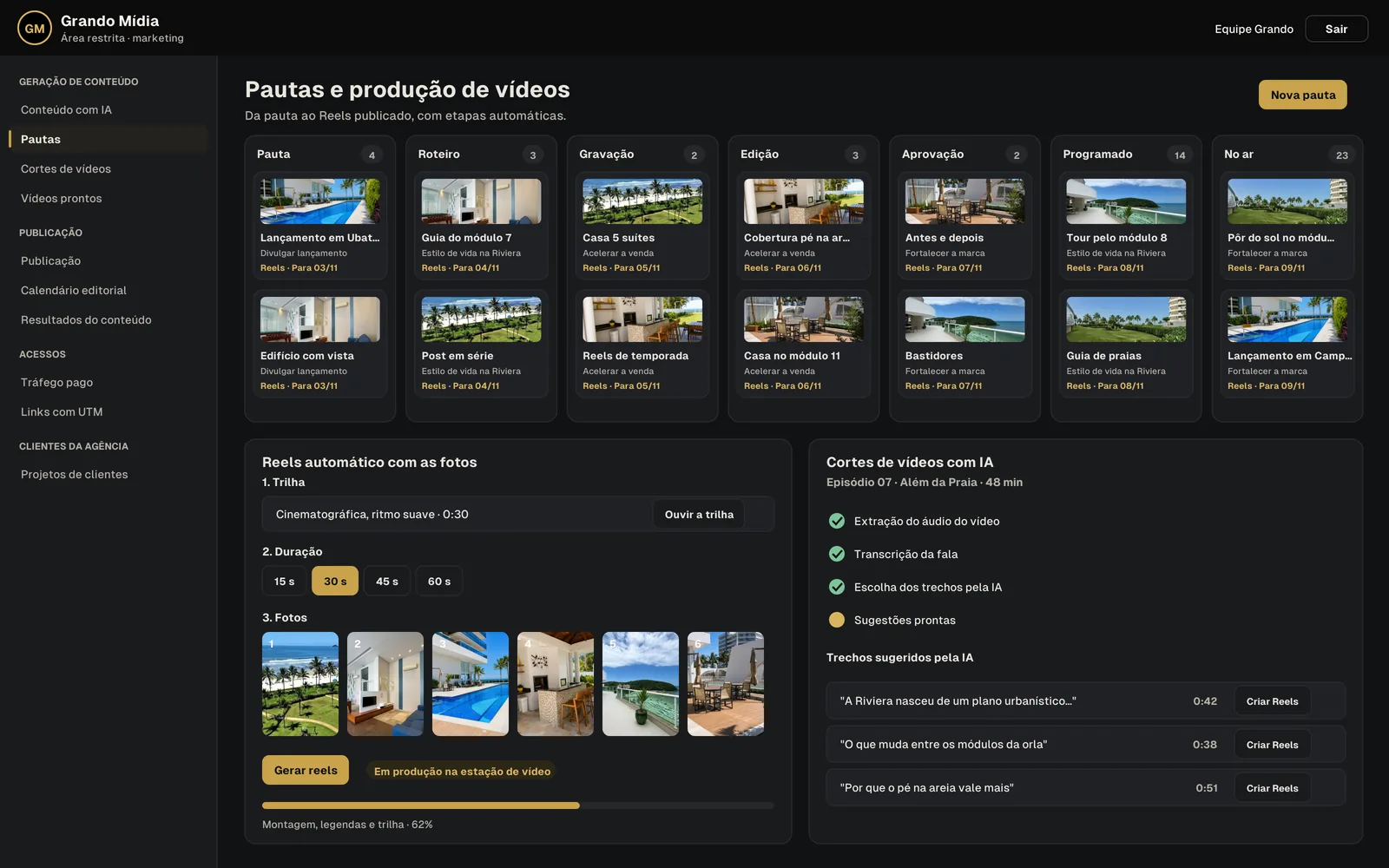The width and height of the screenshot is (1389, 868).
Task: Click the GM logo of Grando Mídia
Action: point(35,28)
